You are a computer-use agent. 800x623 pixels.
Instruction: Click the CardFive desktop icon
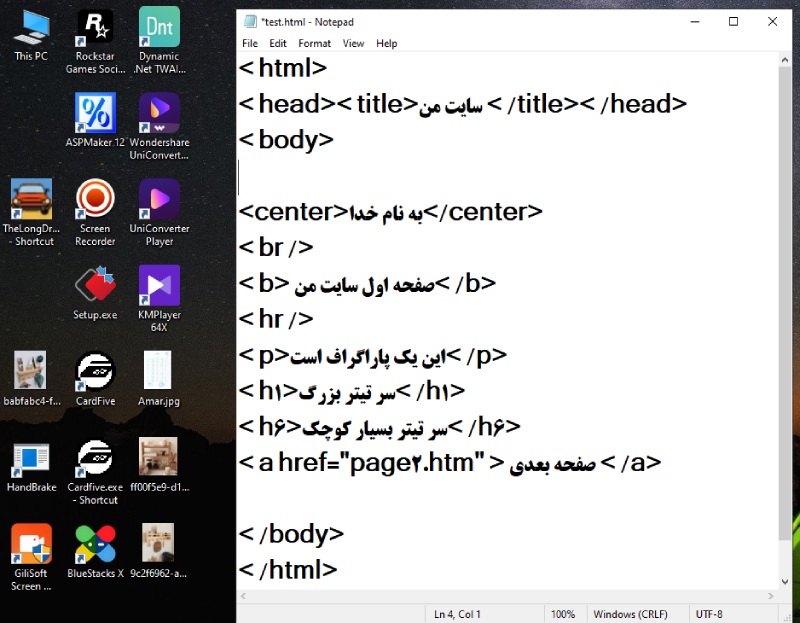[95, 372]
